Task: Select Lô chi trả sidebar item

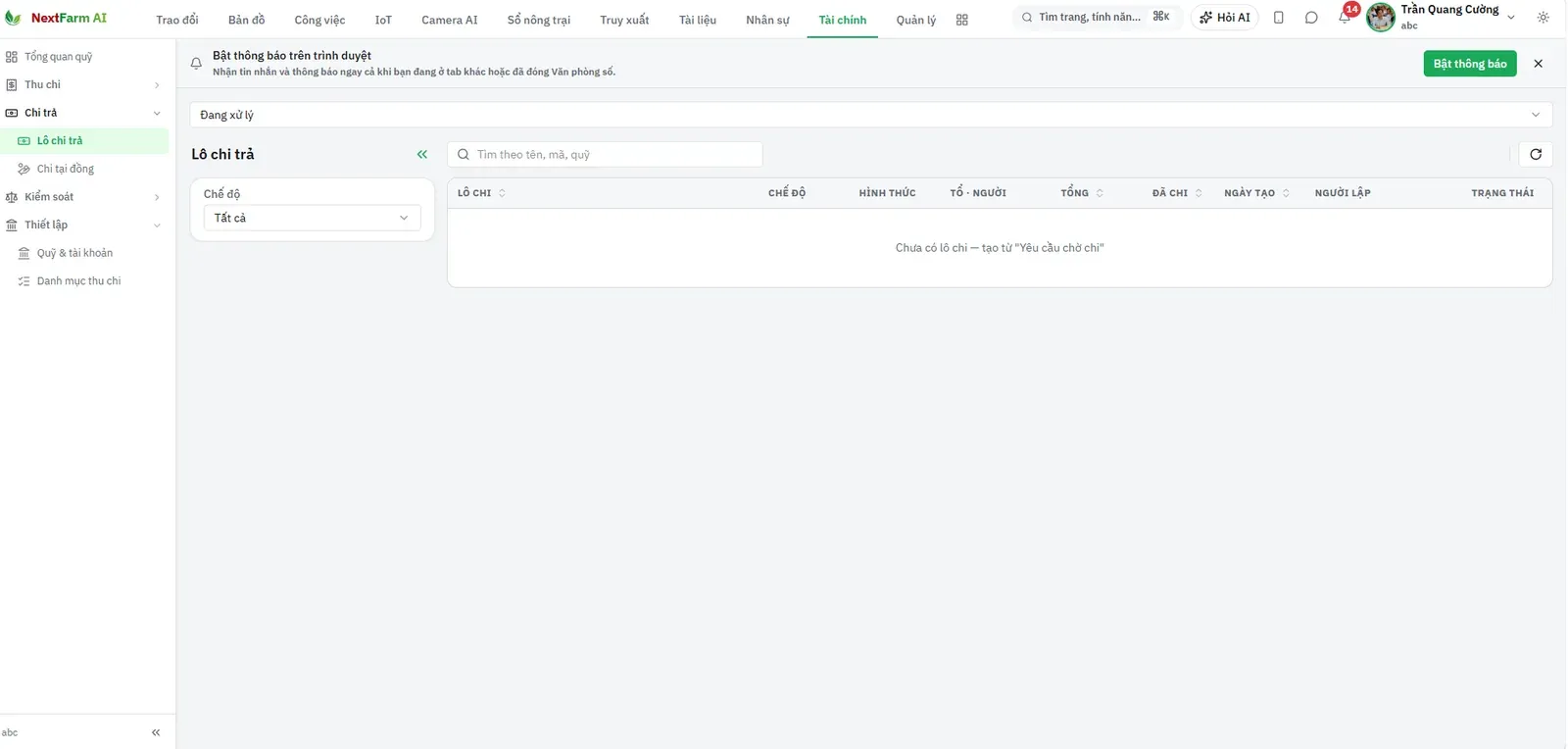Action: [84, 141]
